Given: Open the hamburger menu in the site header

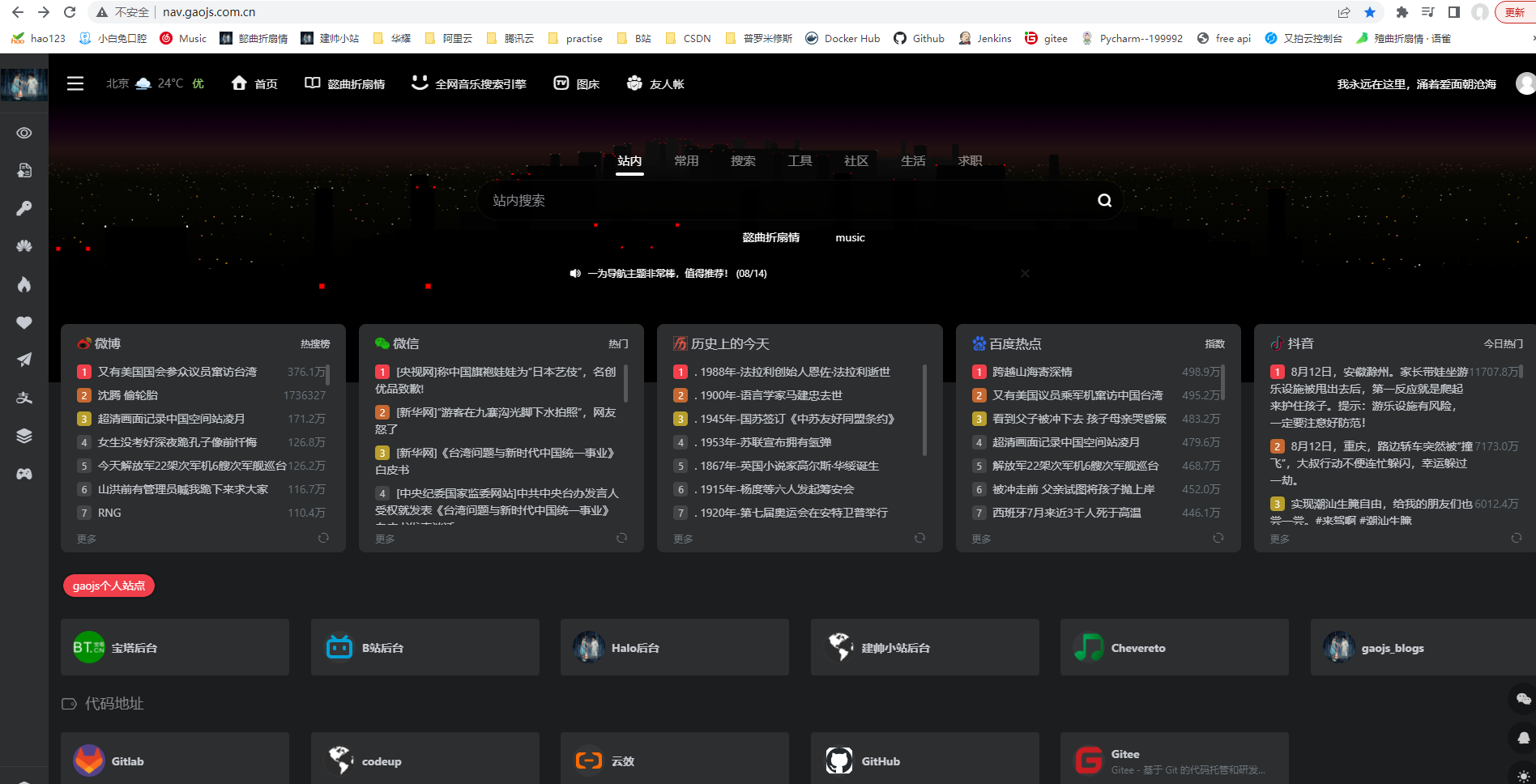Looking at the screenshot, I should point(75,83).
